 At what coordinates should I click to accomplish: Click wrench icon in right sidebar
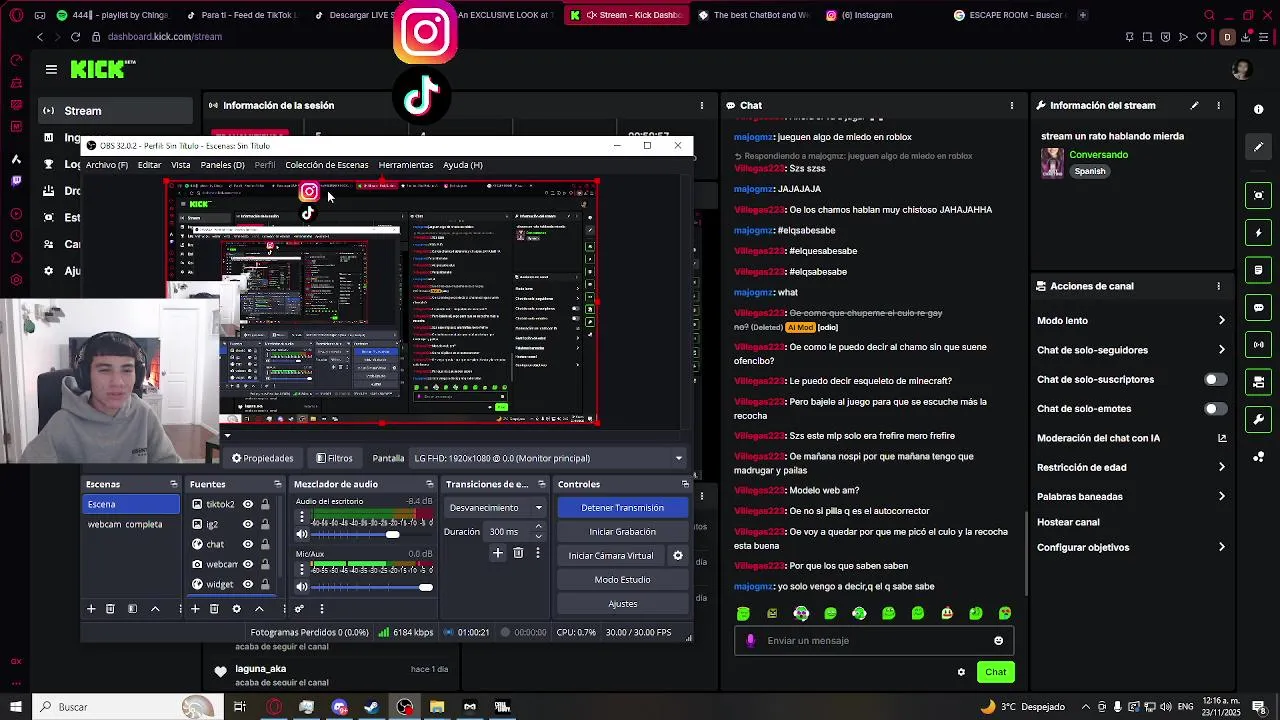click(x=1259, y=419)
